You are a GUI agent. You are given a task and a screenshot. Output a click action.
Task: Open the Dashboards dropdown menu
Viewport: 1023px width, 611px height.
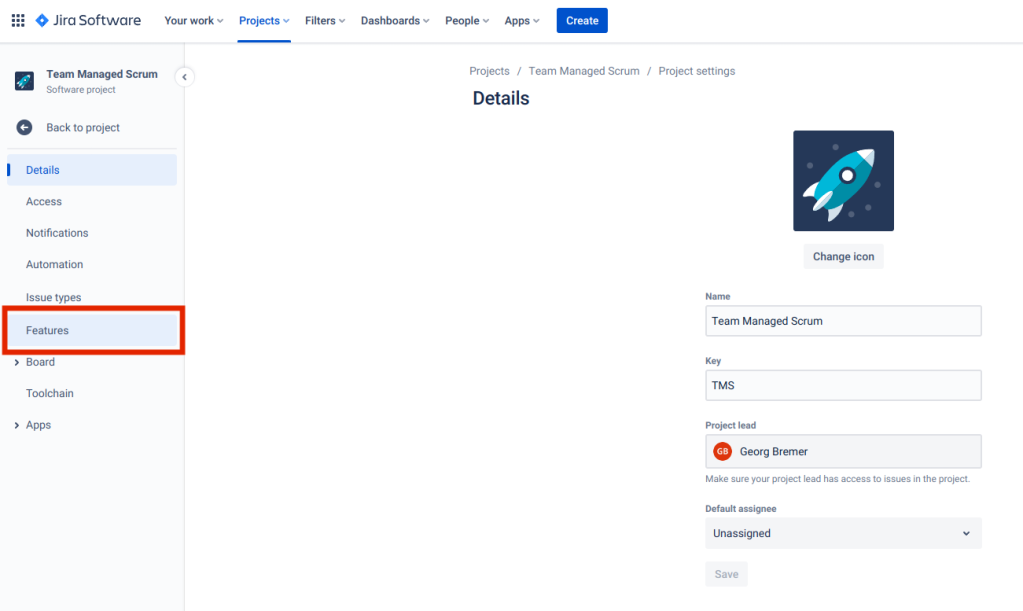395,20
